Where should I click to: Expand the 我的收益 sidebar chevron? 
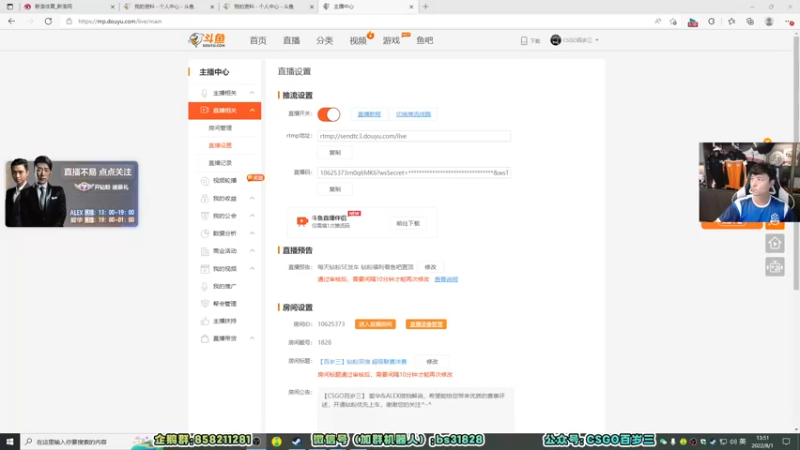pos(252,198)
